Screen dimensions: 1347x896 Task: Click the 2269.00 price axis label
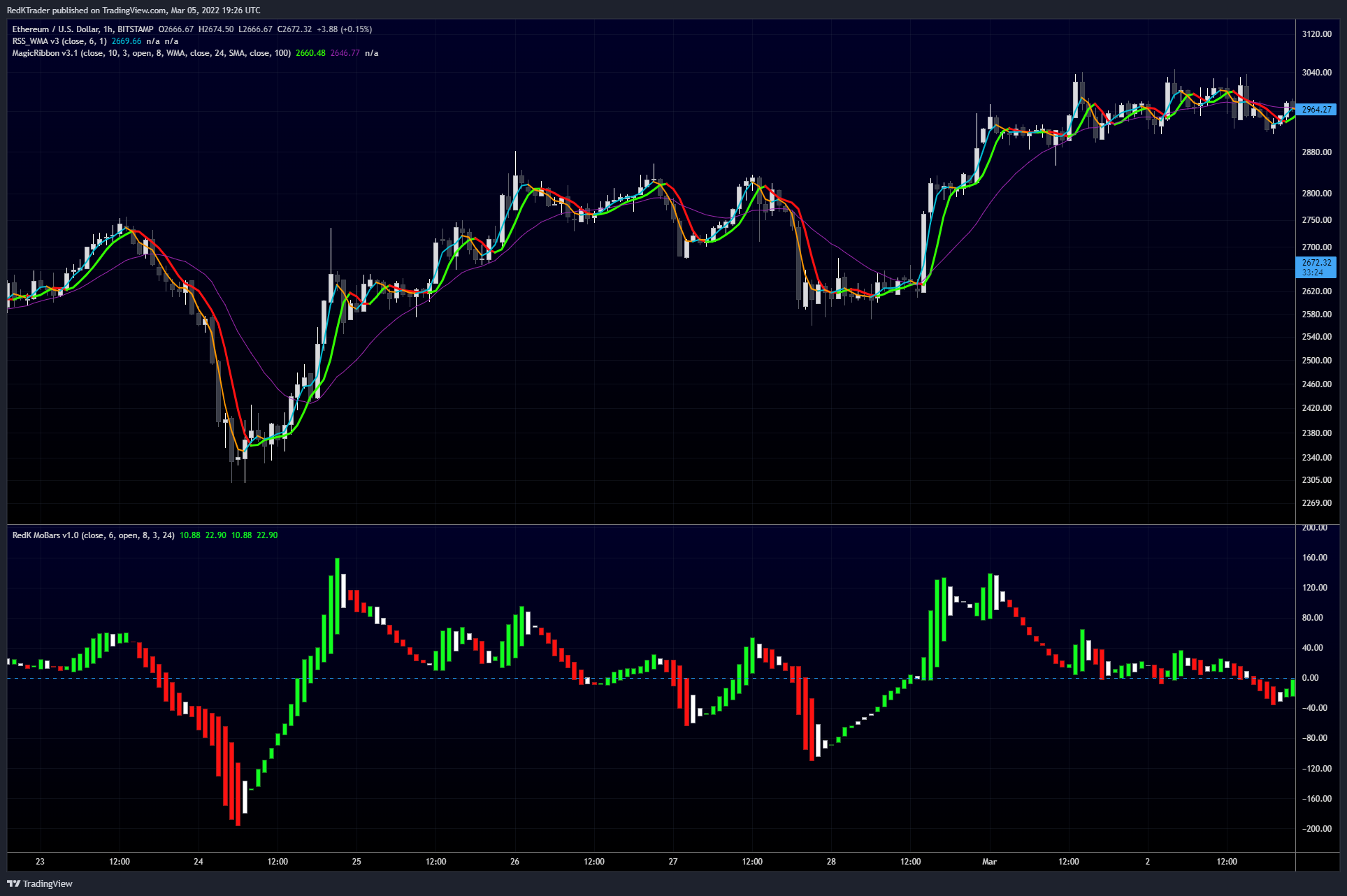tap(1316, 503)
